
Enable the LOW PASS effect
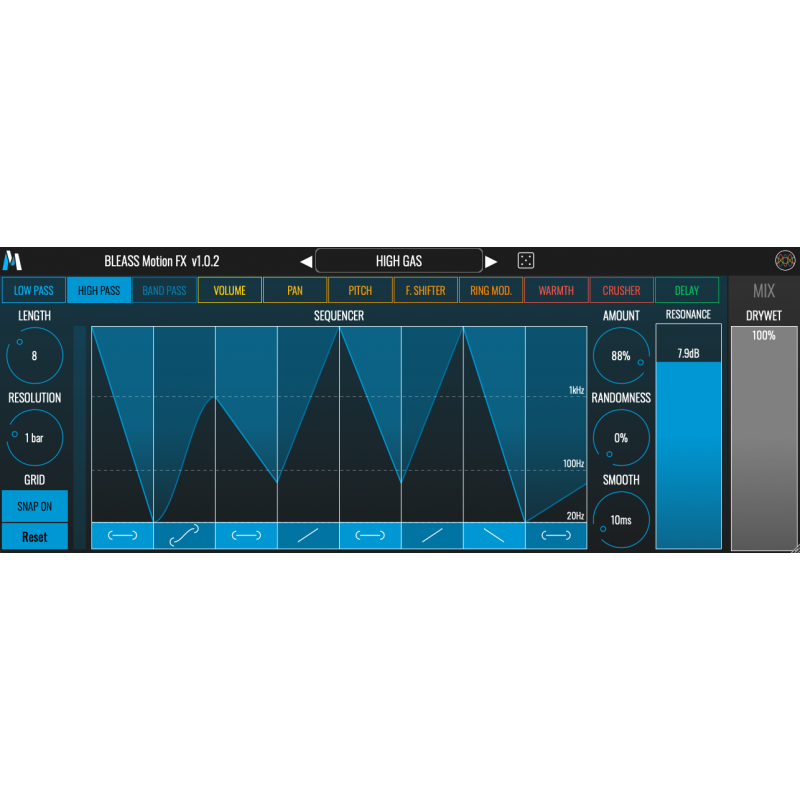coord(34,291)
